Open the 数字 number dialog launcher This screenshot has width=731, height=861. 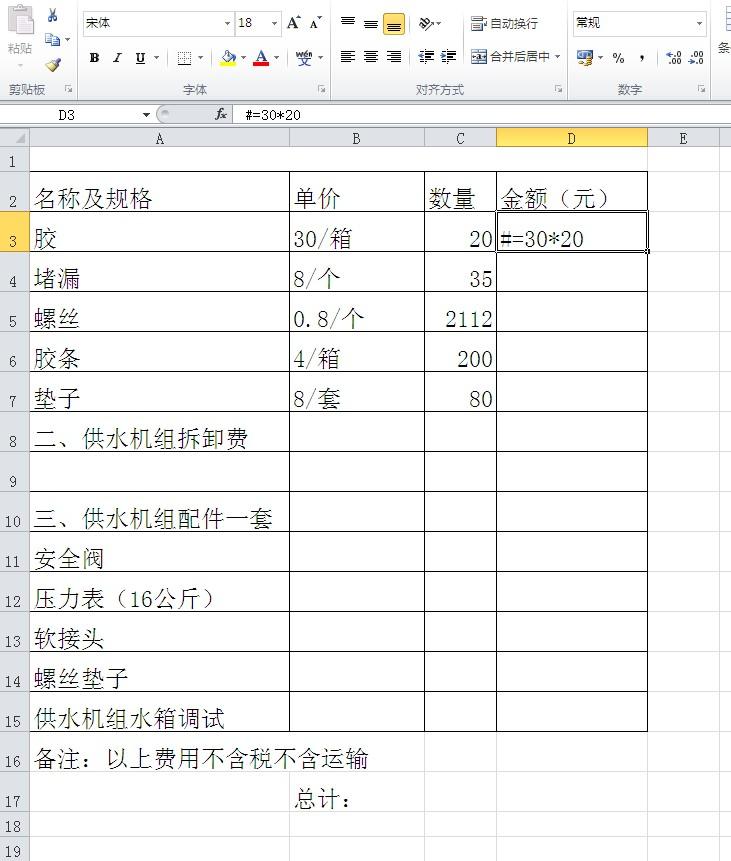(701, 89)
